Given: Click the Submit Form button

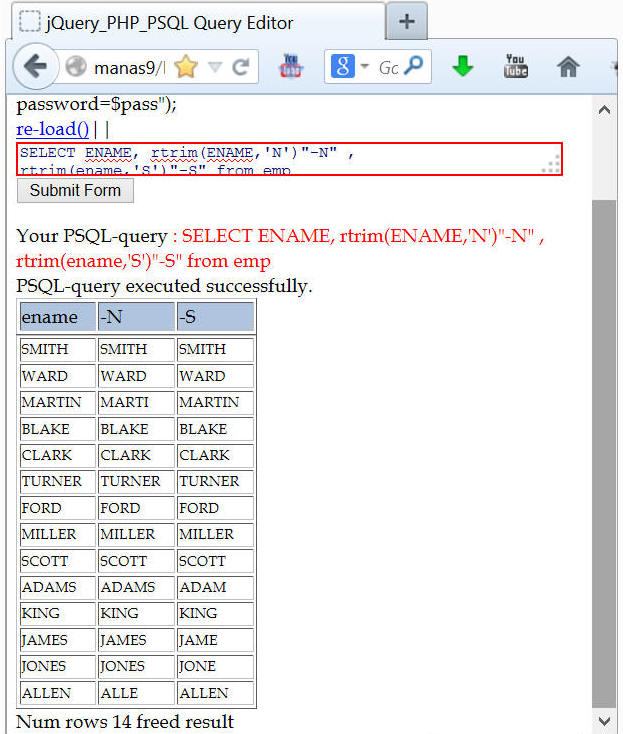Looking at the screenshot, I should (75, 190).
